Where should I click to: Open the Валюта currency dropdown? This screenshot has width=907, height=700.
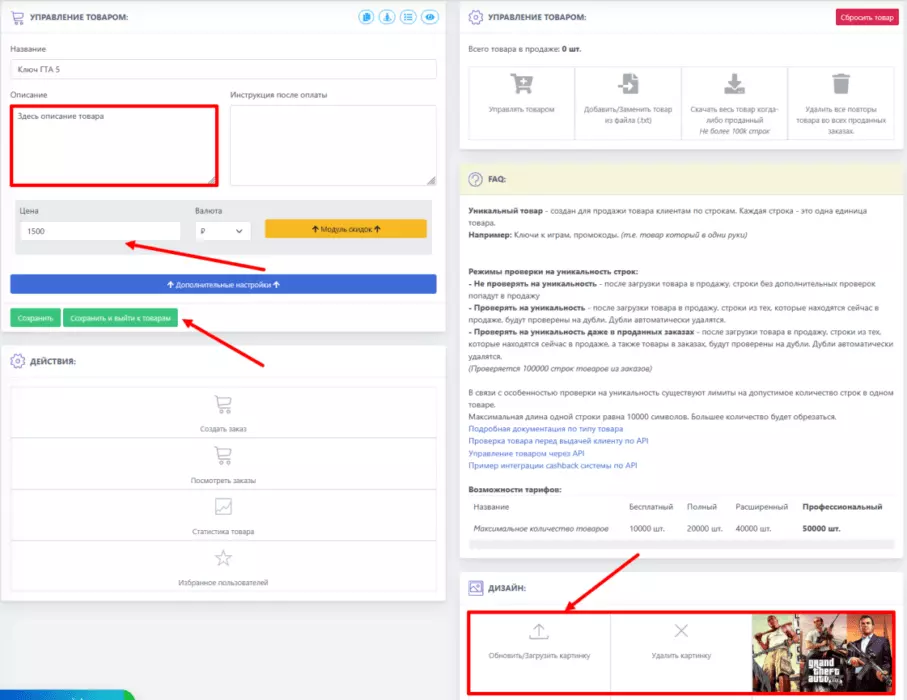pos(223,231)
